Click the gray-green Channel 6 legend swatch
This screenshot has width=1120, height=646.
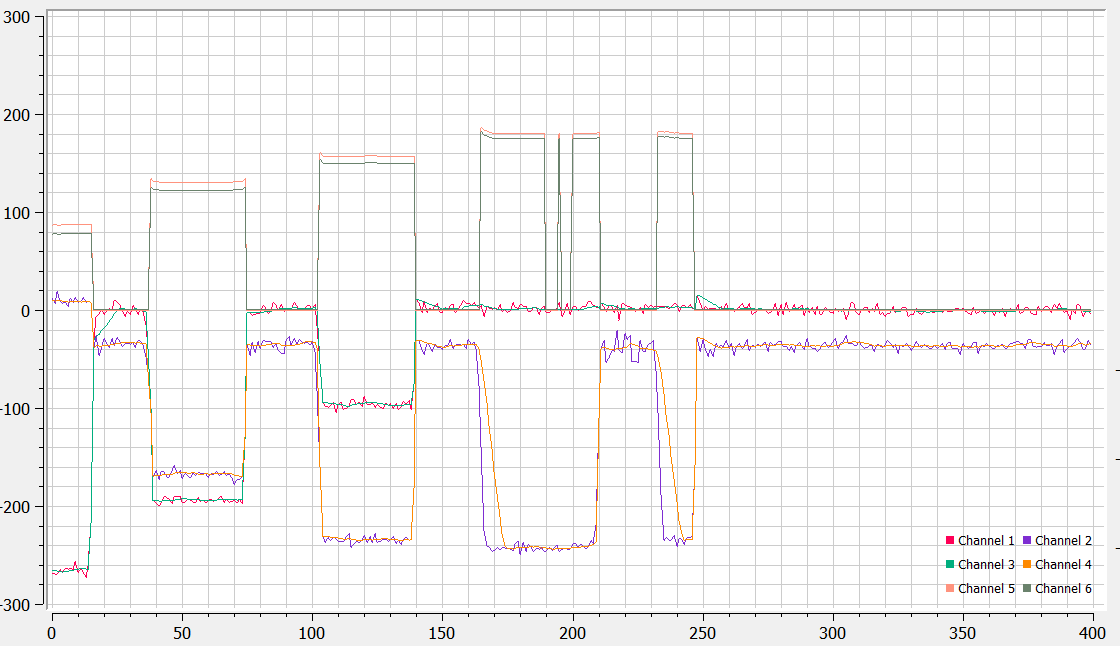pyautogui.click(x=1027, y=589)
